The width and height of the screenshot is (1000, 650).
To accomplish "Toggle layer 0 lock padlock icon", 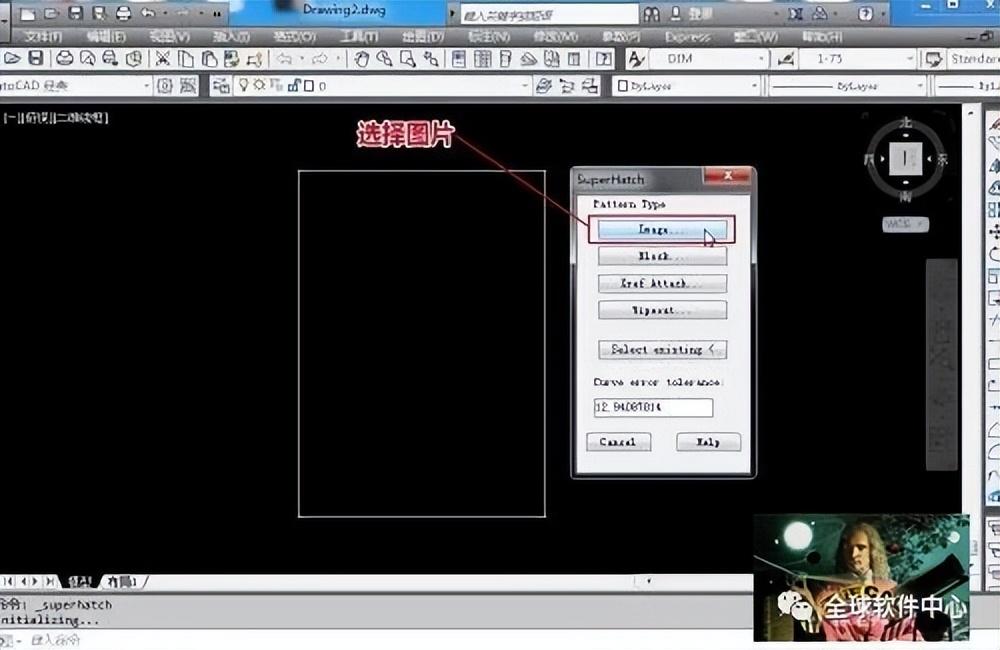I will (294, 85).
